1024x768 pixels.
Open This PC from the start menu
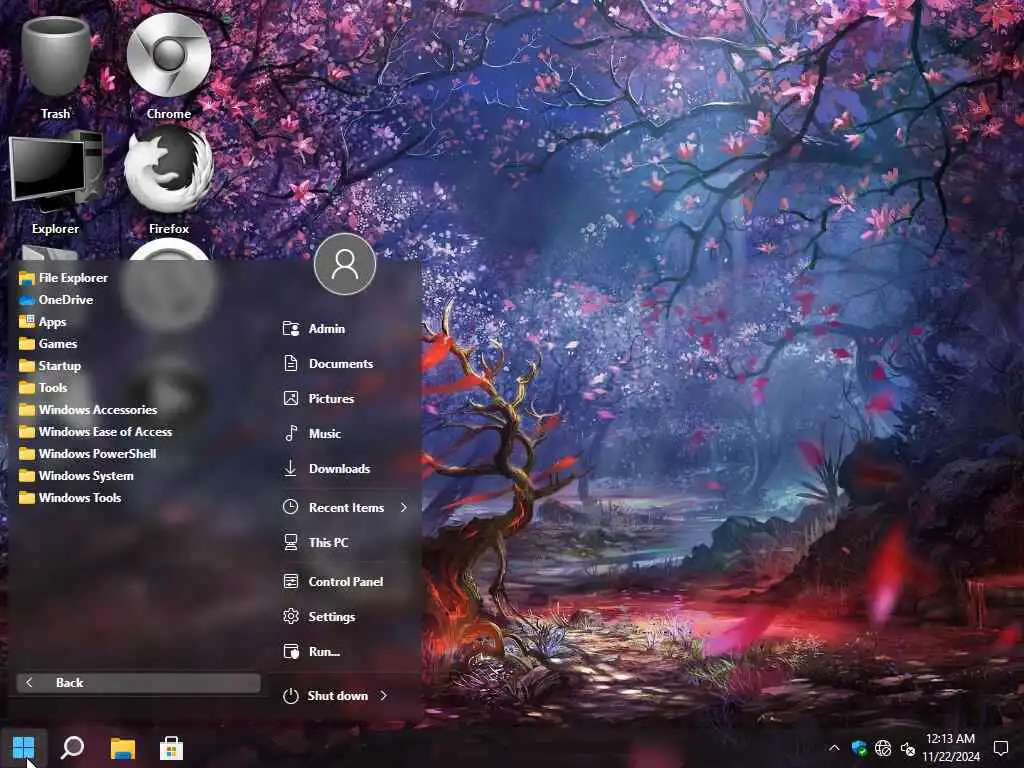point(316,543)
